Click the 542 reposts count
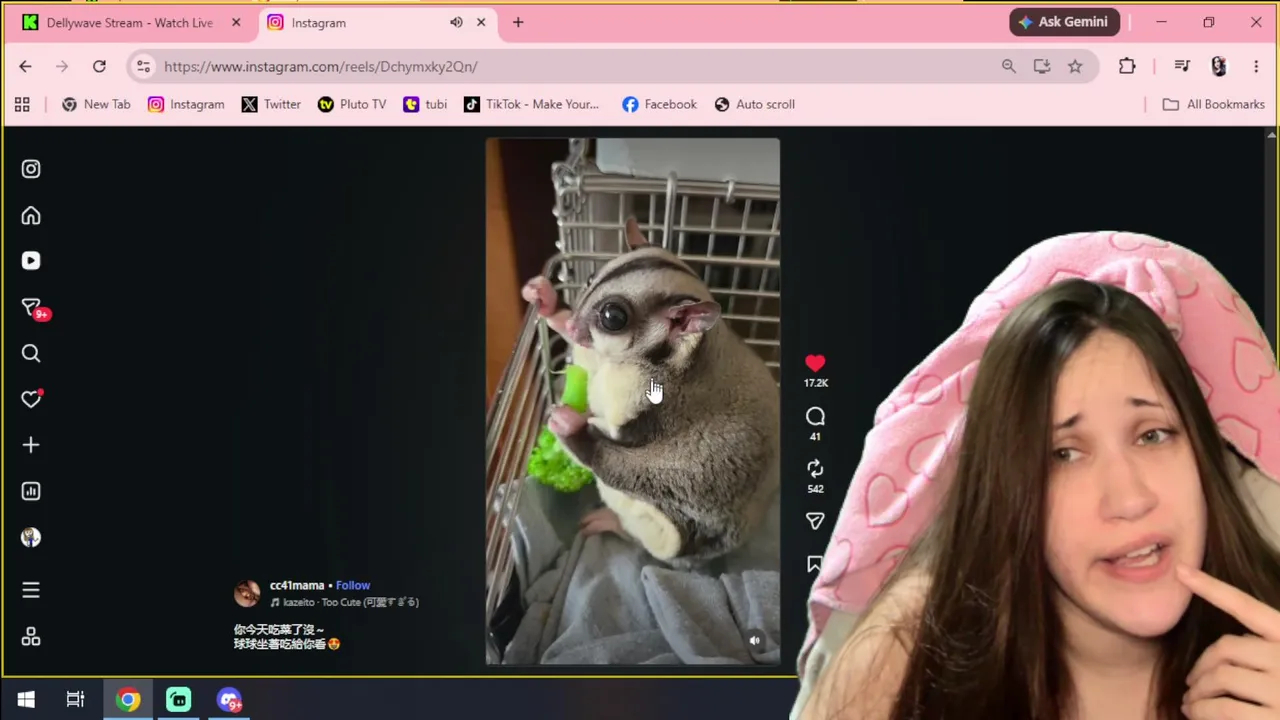Screen dimensions: 1280x720 pos(816,489)
